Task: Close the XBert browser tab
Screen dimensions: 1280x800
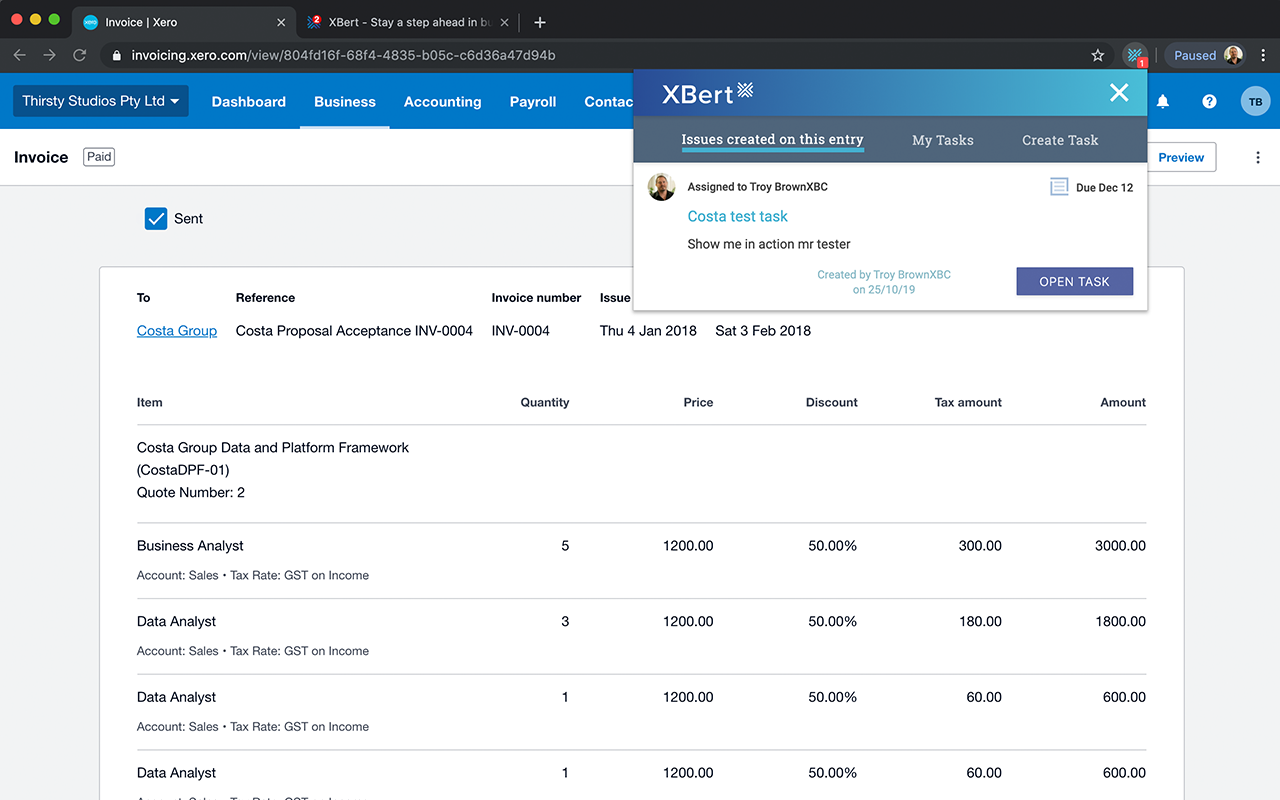Action: (504, 22)
